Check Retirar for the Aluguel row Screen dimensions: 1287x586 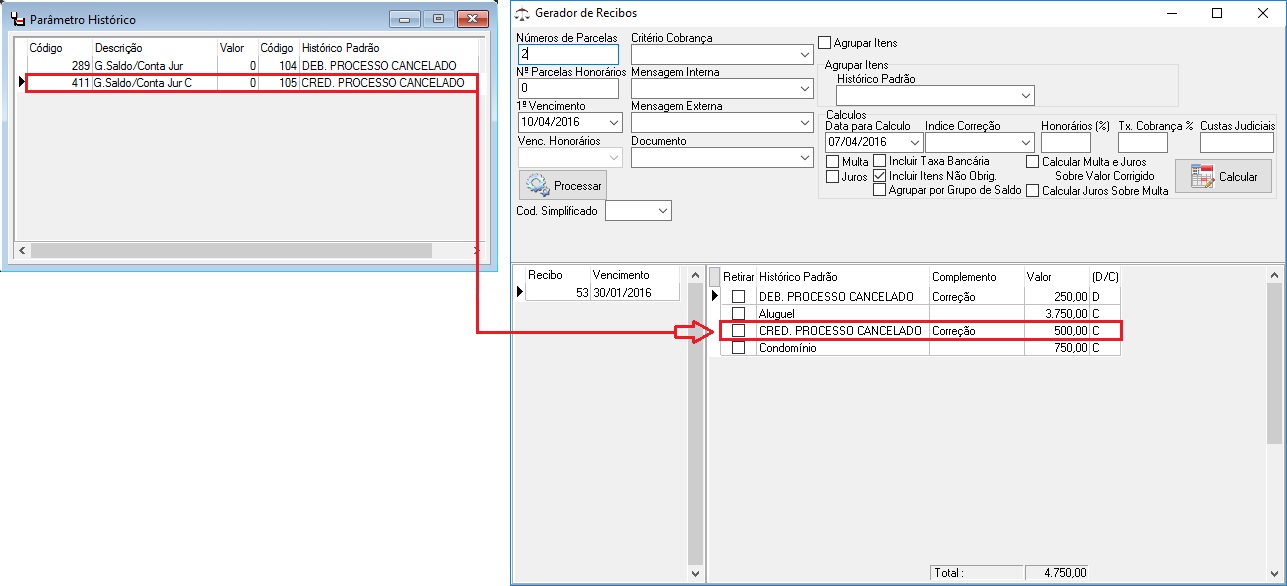[738, 314]
